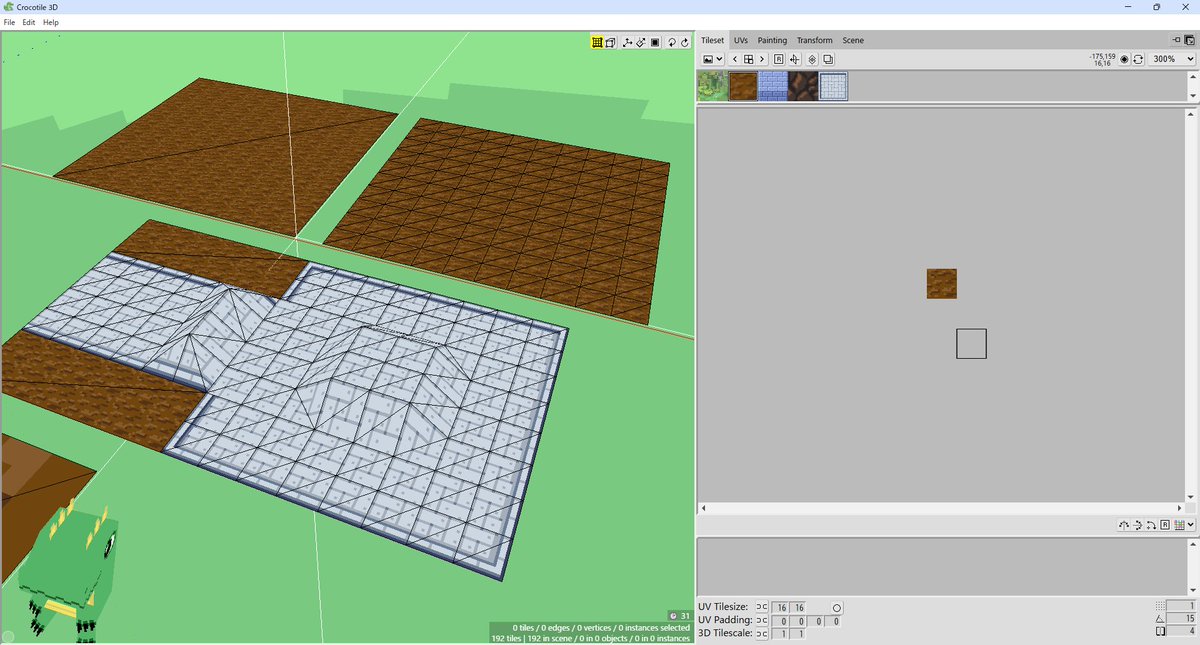1200x645 pixels.
Task: Switch to the Painting tab
Action: tap(772, 40)
